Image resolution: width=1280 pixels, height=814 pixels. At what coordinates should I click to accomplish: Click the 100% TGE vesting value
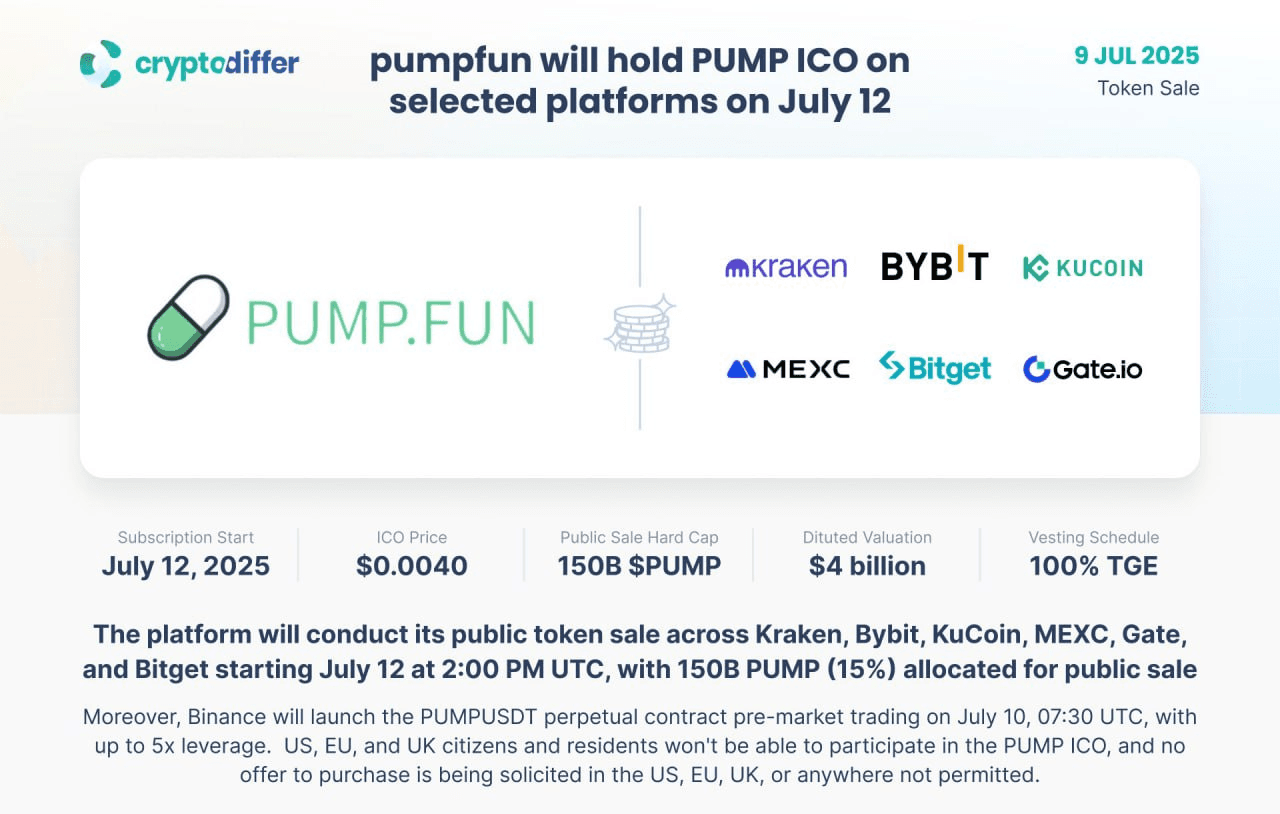tap(1094, 566)
